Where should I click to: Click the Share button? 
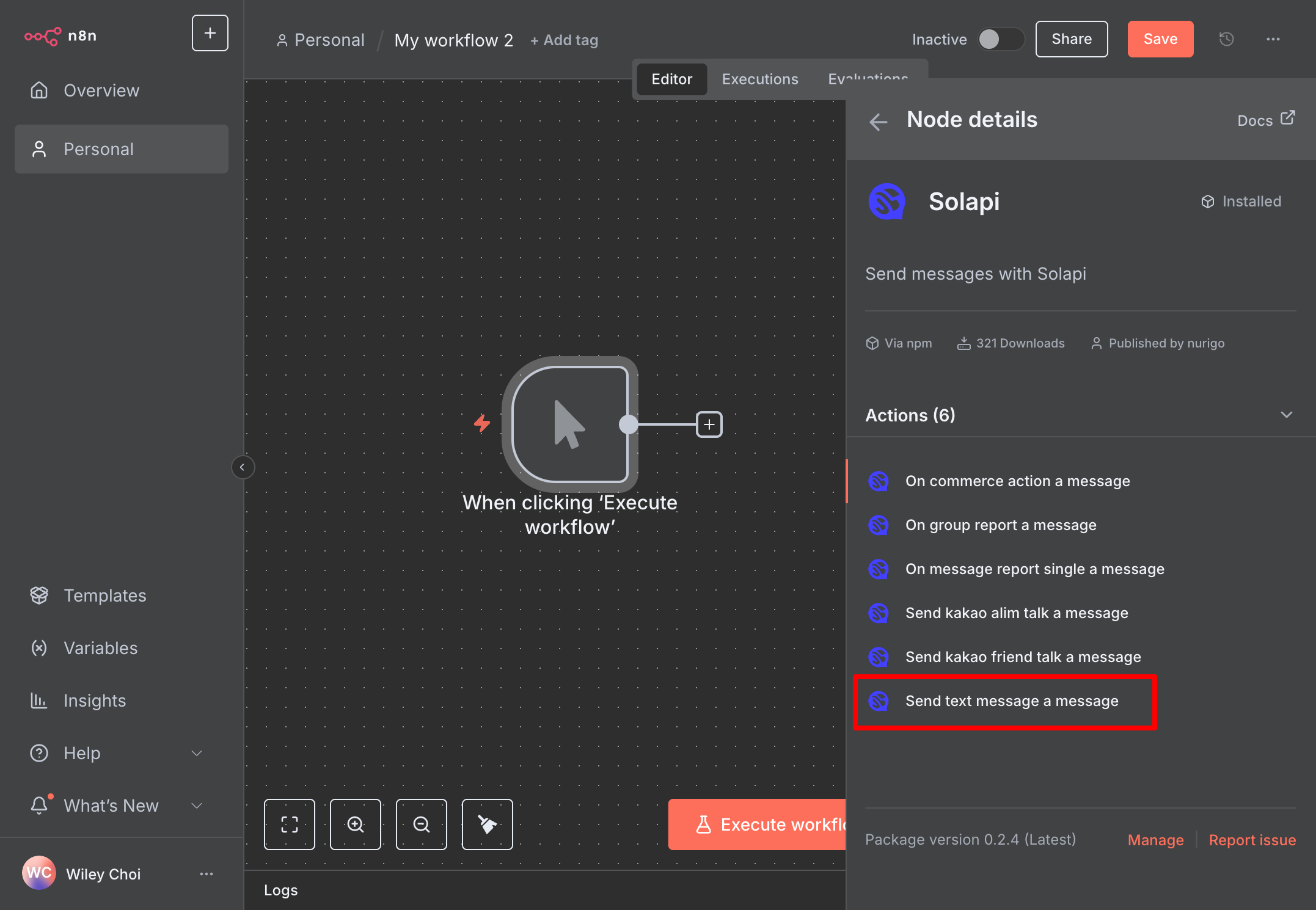pyautogui.click(x=1072, y=39)
